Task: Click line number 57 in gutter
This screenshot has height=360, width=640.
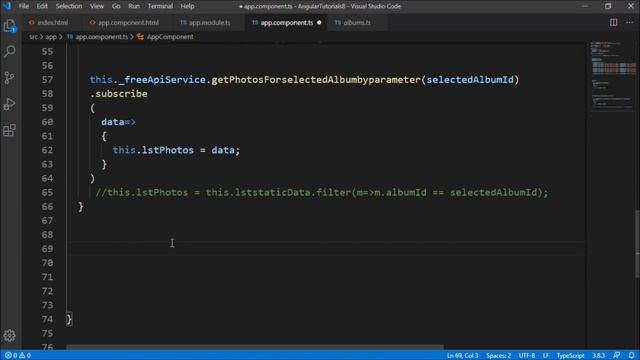Action: [47, 80]
